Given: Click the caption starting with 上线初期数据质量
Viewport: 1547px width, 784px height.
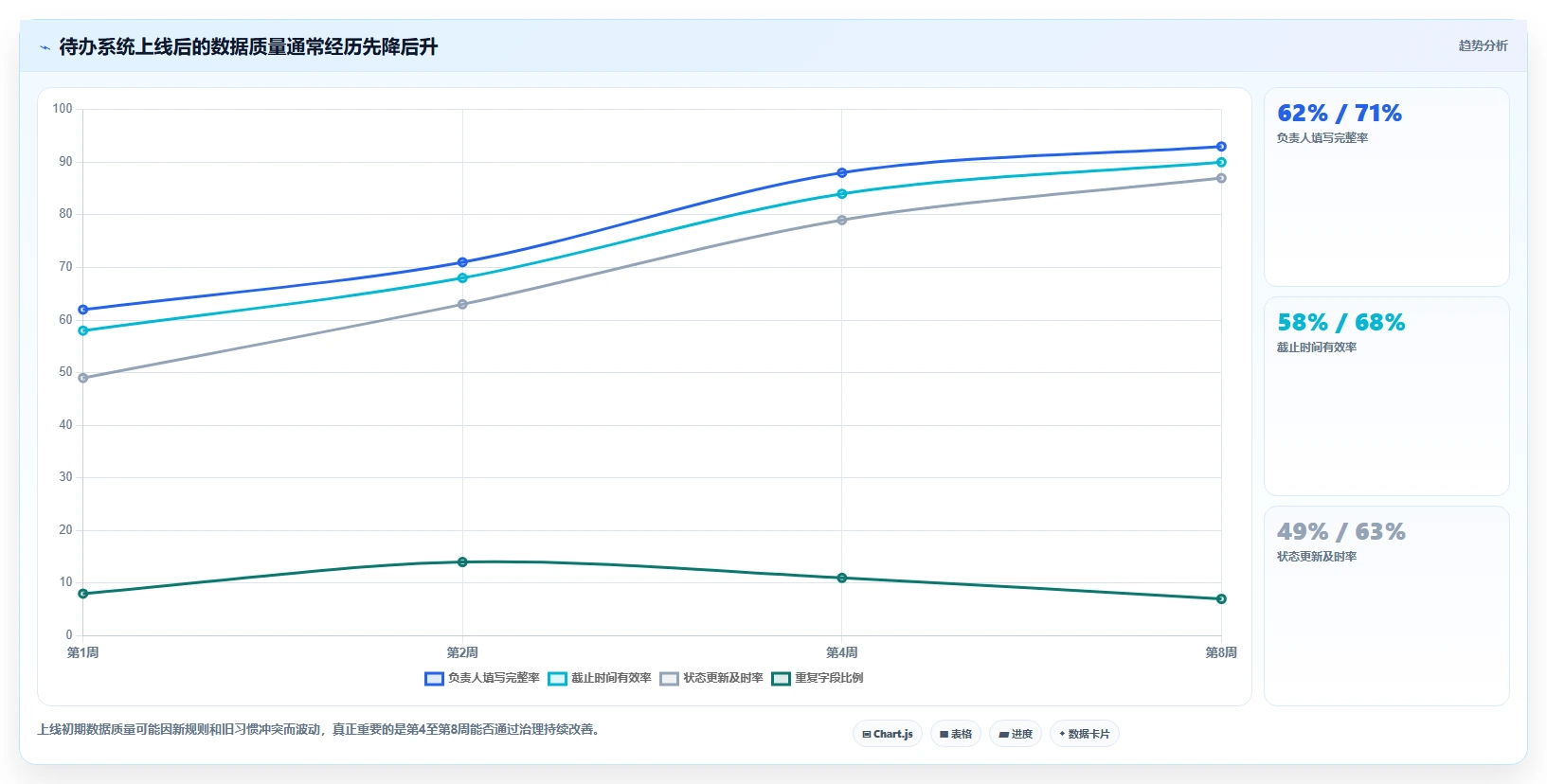Looking at the screenshot, I should 319,729.
